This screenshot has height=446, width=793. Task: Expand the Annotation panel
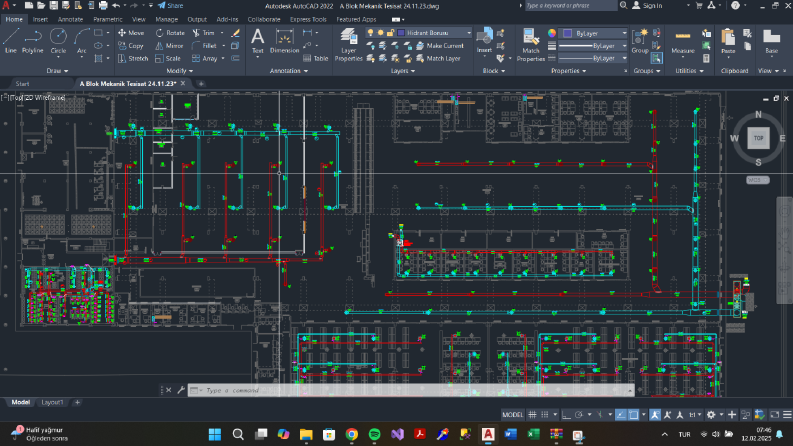[x=289, y=71]
